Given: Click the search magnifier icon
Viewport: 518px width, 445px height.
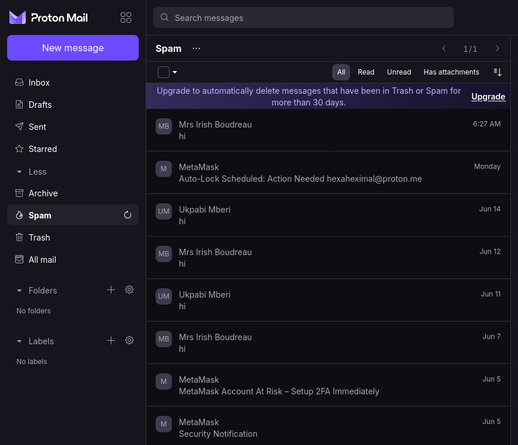Looking at the screenshot, I should point(164,17).
